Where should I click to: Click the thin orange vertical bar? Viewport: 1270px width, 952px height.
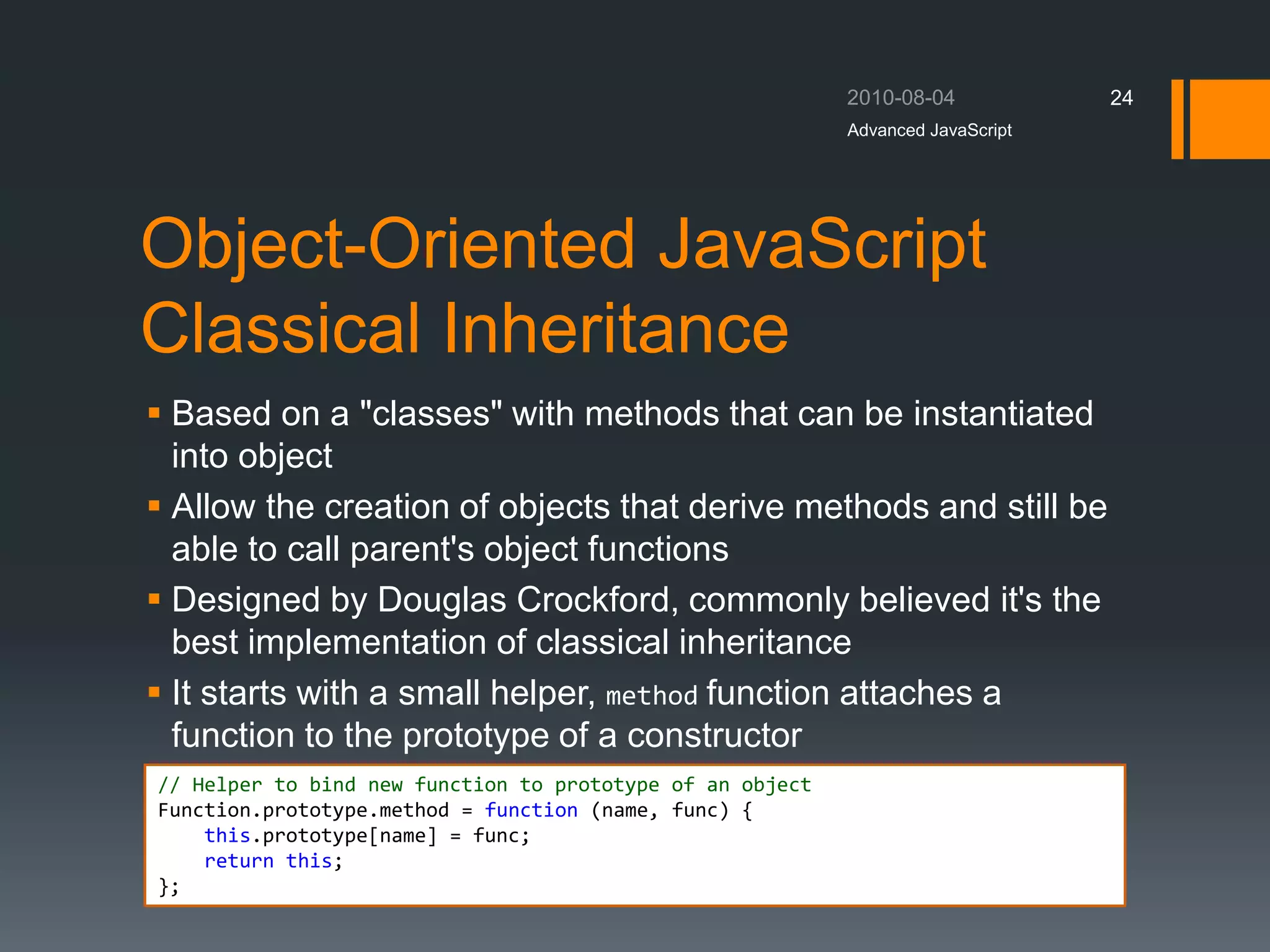coord(1177,119)
